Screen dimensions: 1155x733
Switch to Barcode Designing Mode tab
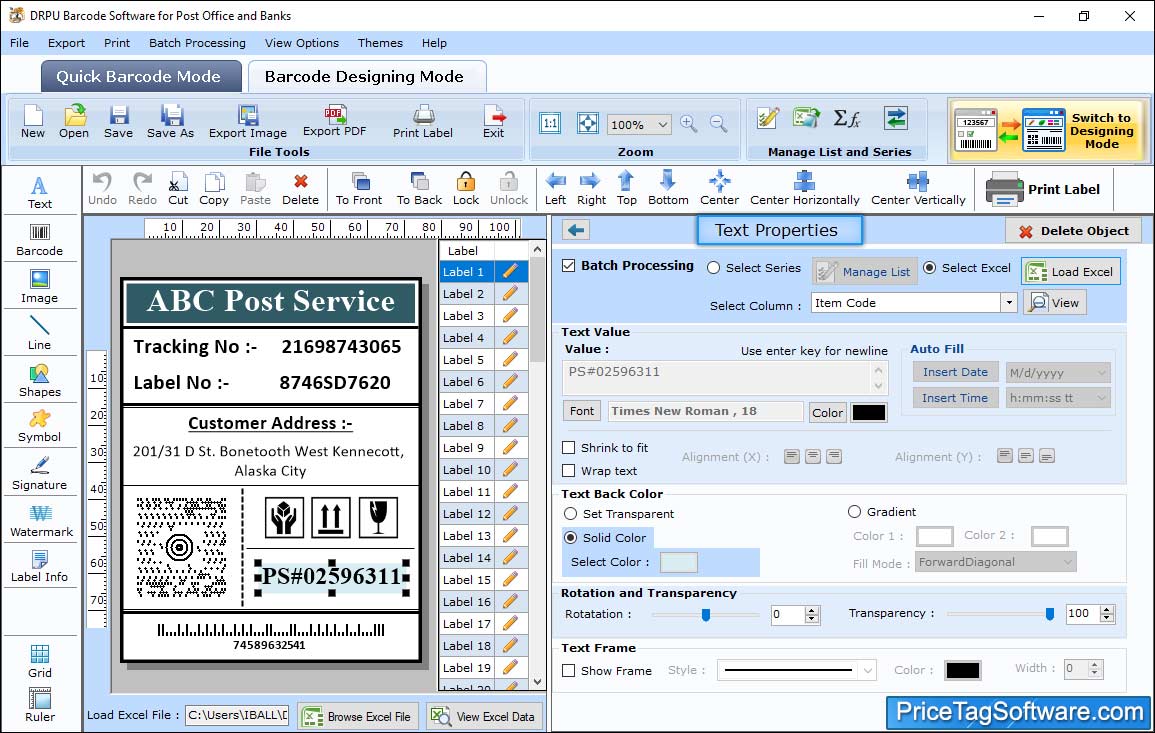coord(366,77)
